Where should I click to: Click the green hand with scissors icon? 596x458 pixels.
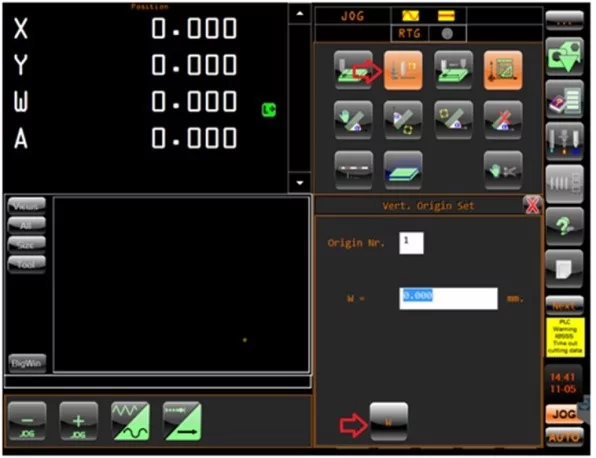pos(503,170)
